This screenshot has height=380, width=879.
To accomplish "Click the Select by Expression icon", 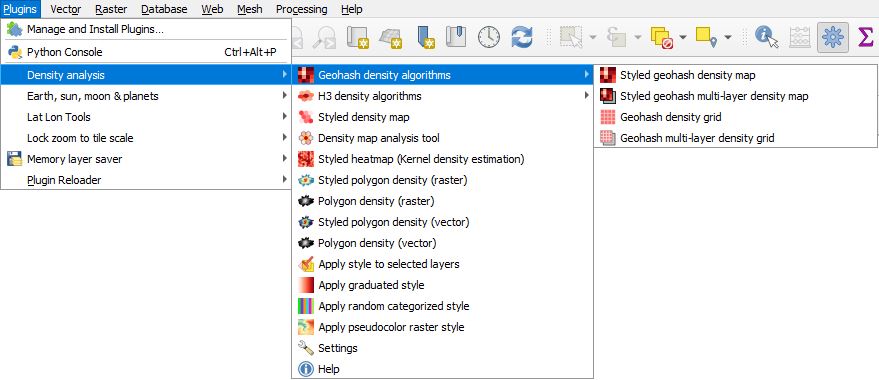I will coord(617,38).
